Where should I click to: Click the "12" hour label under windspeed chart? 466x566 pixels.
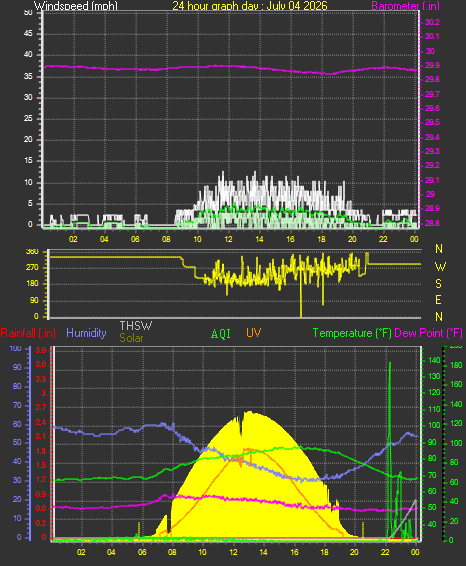[228, 239]
